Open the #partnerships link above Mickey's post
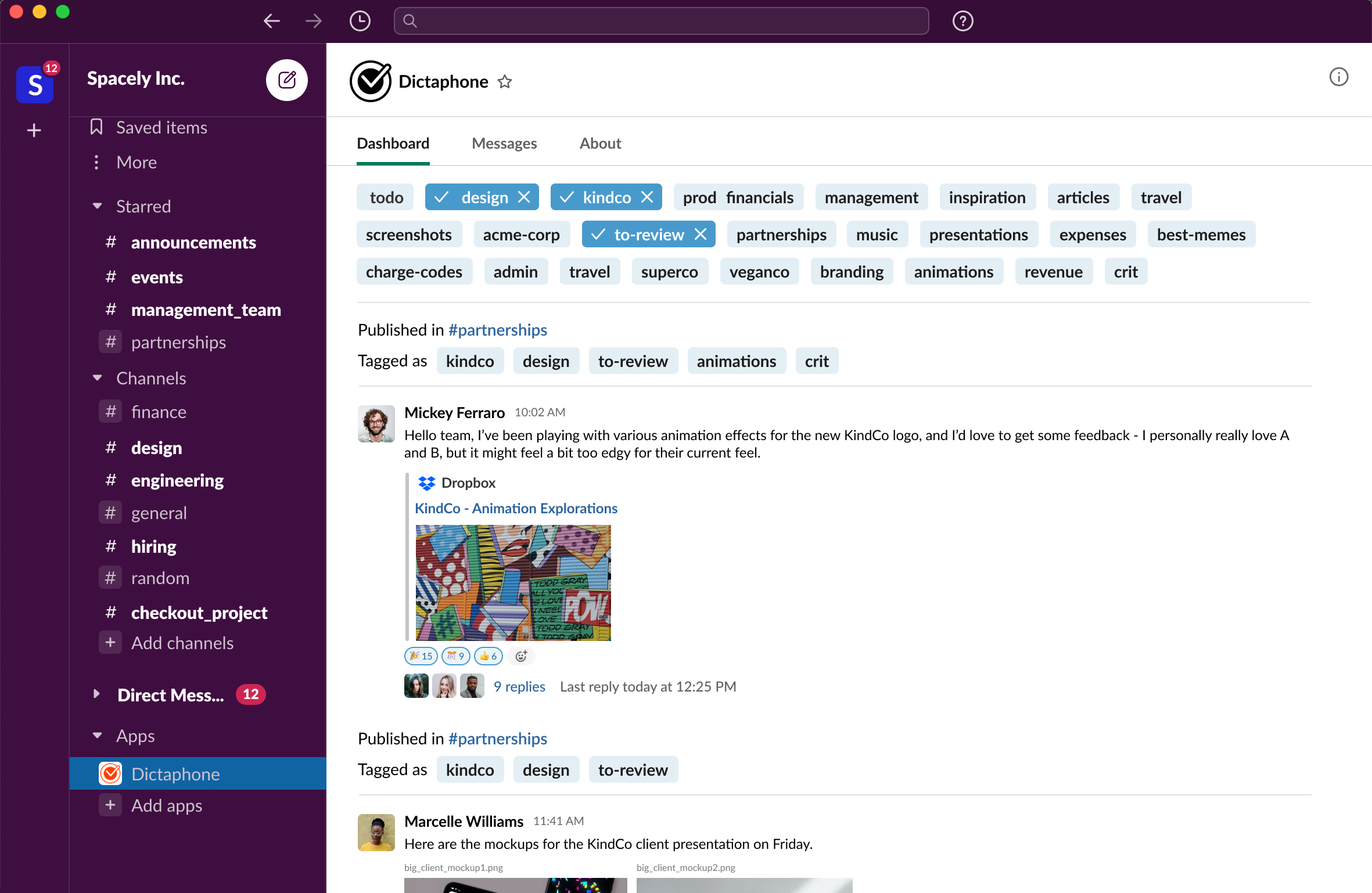This screenshot has width=1372, height=893. tap(498, 330)
